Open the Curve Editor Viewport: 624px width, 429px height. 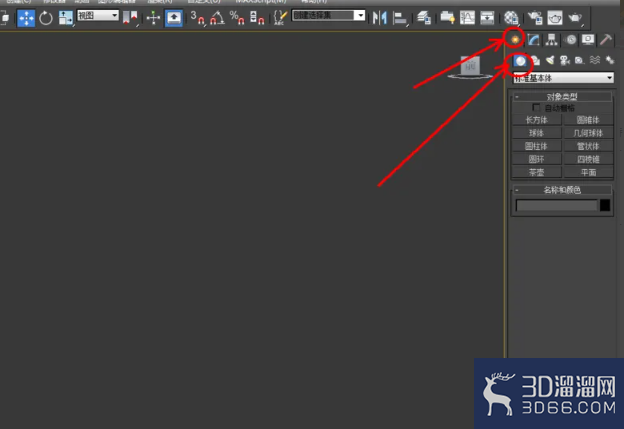(467, 18)
